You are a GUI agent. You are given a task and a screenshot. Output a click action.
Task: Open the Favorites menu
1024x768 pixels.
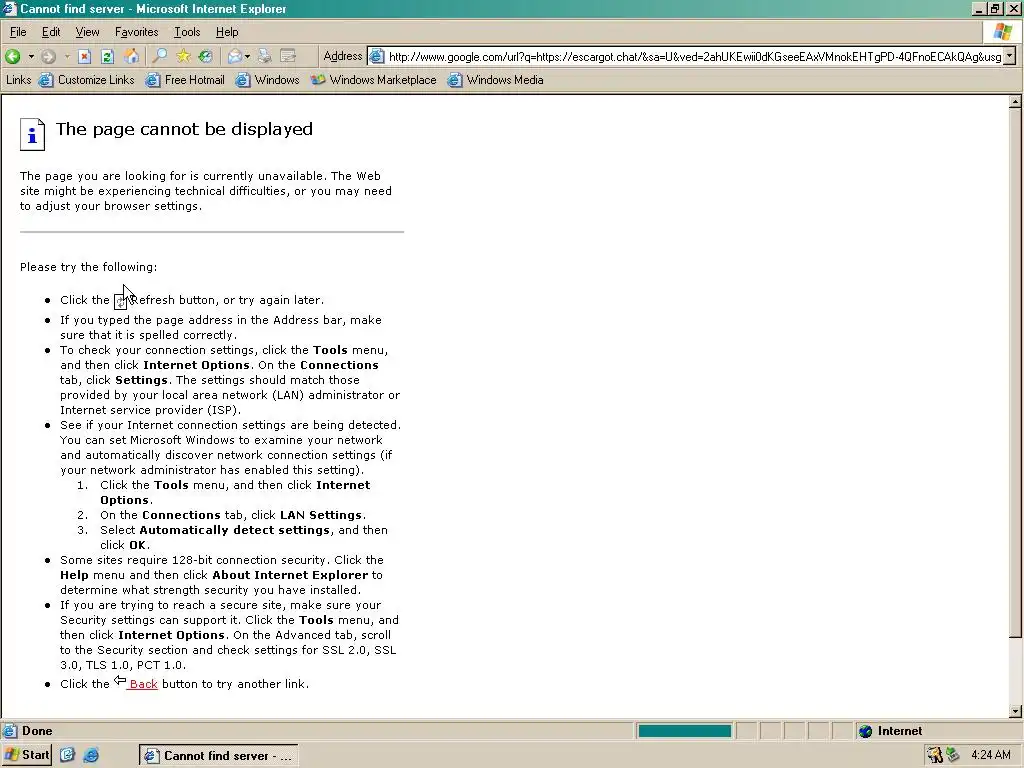136,31
